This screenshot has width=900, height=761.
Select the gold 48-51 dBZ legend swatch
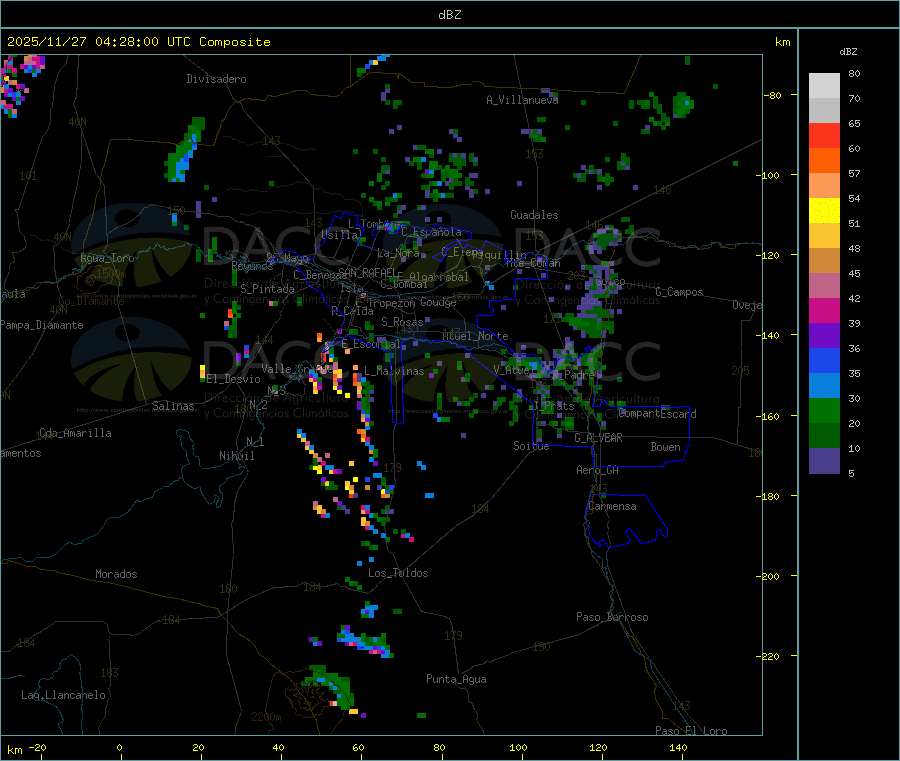[824, 236]
